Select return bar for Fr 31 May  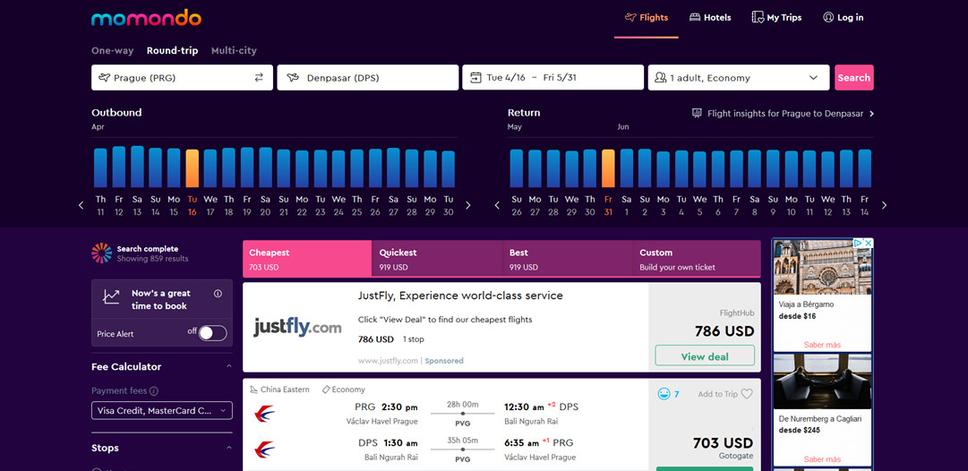pyautogui.click(x=608, y=169)
